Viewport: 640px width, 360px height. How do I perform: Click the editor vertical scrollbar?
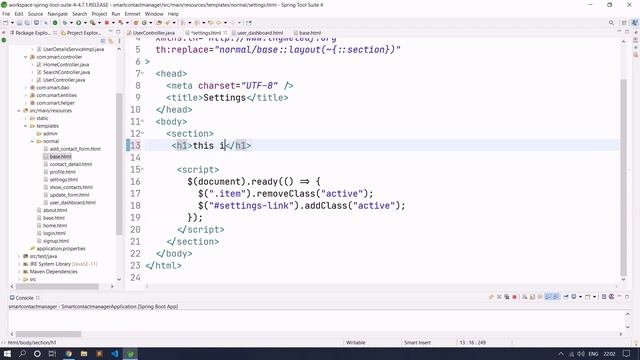623,178
